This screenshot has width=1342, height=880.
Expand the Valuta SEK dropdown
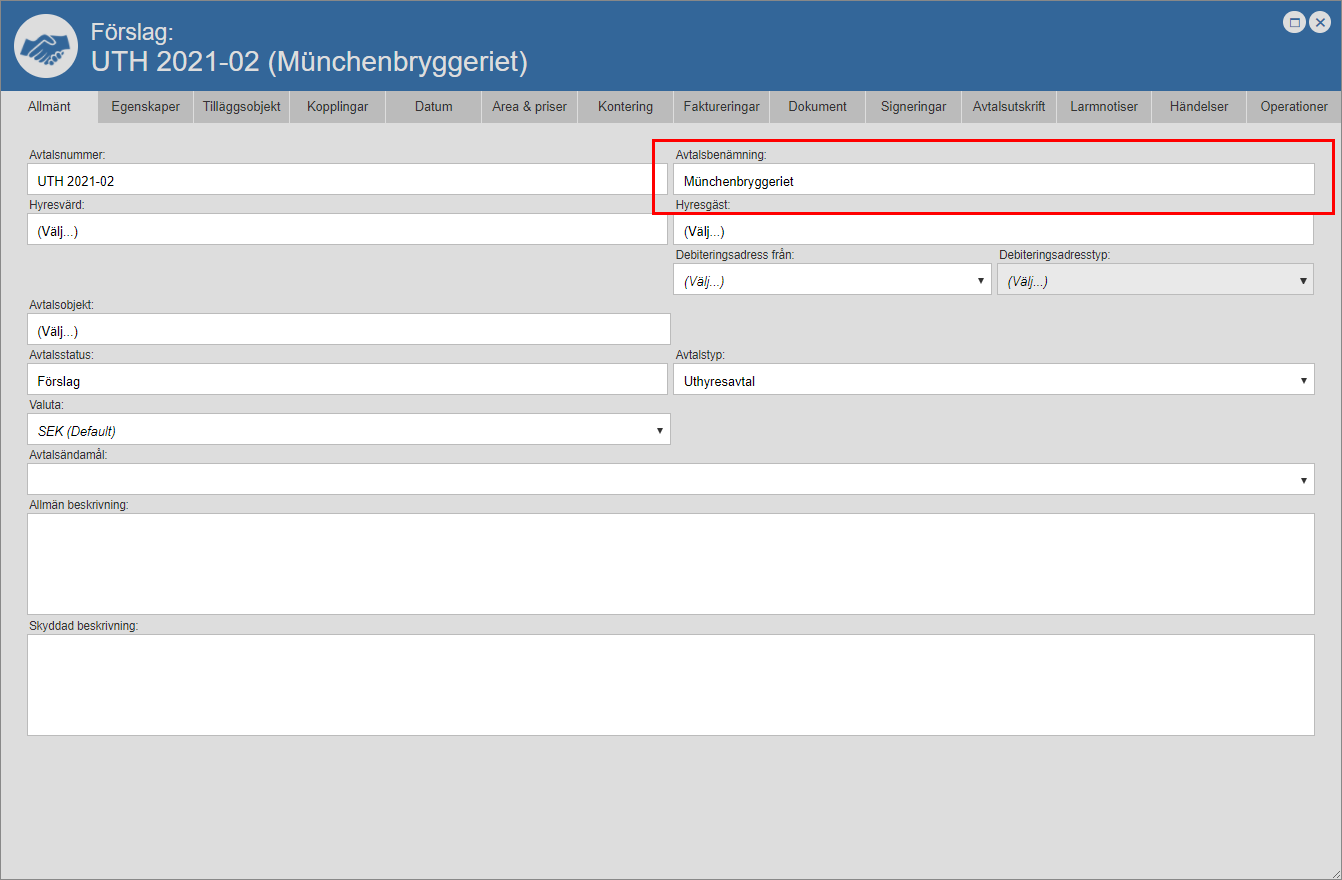348,430
